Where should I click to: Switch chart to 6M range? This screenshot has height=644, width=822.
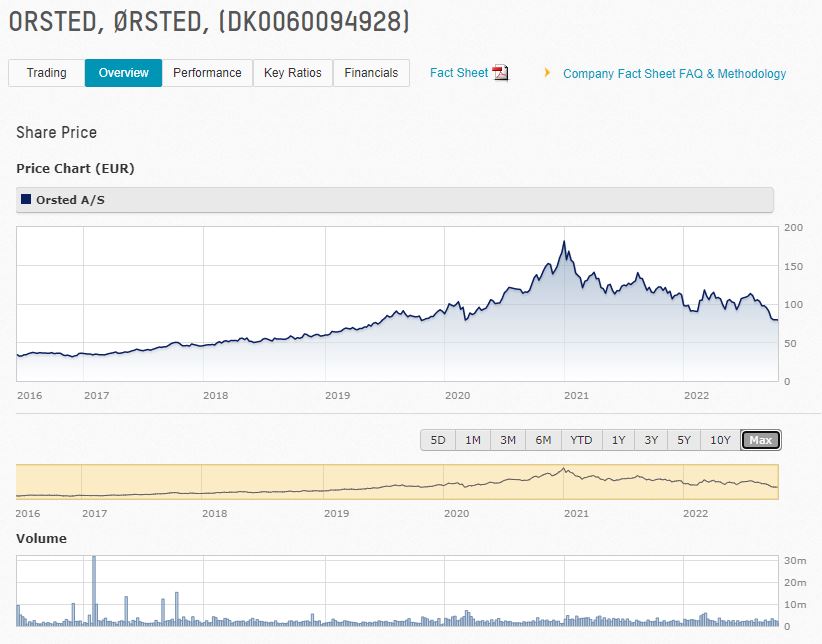click(543, 440)
